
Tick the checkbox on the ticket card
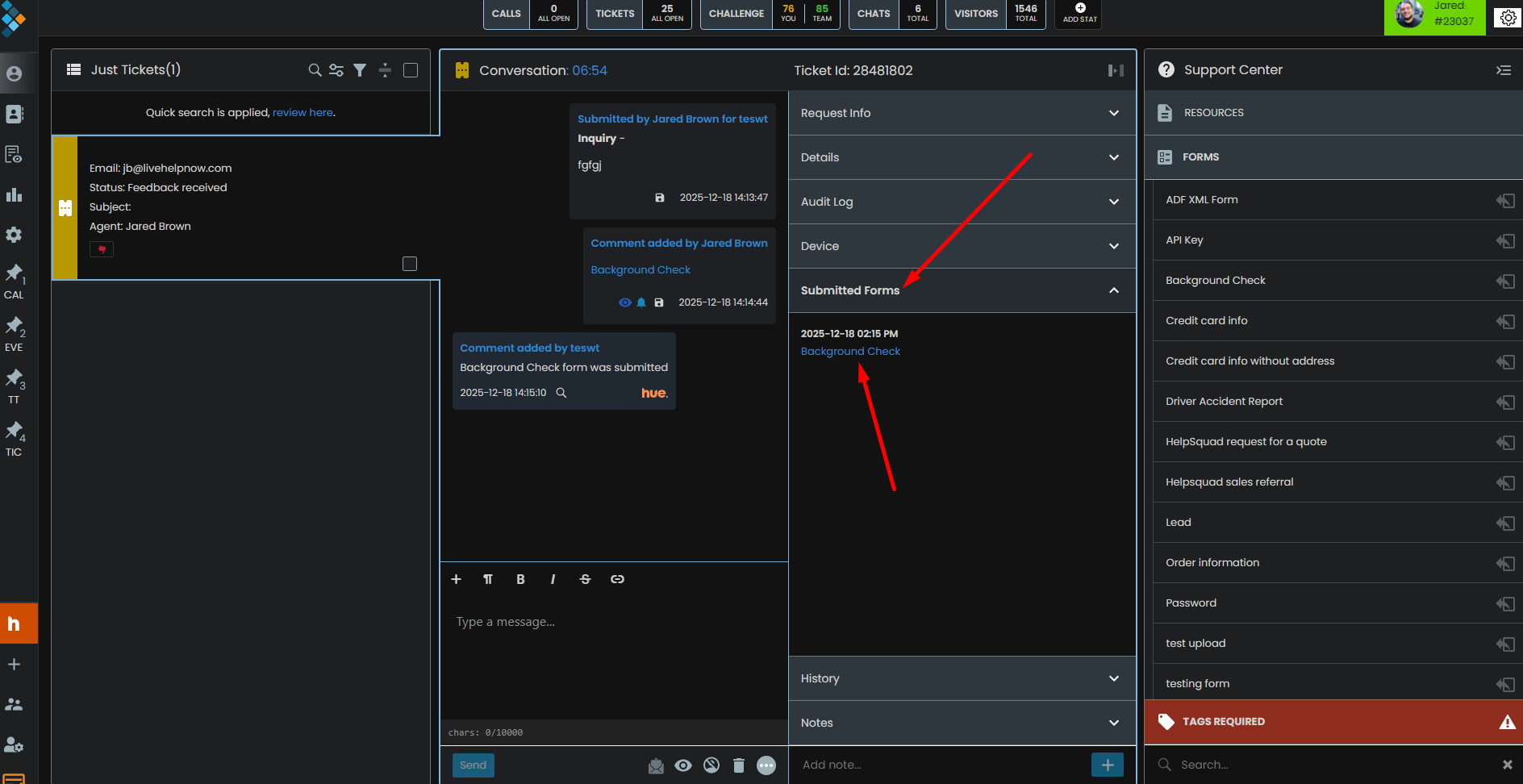click(410, 264)
